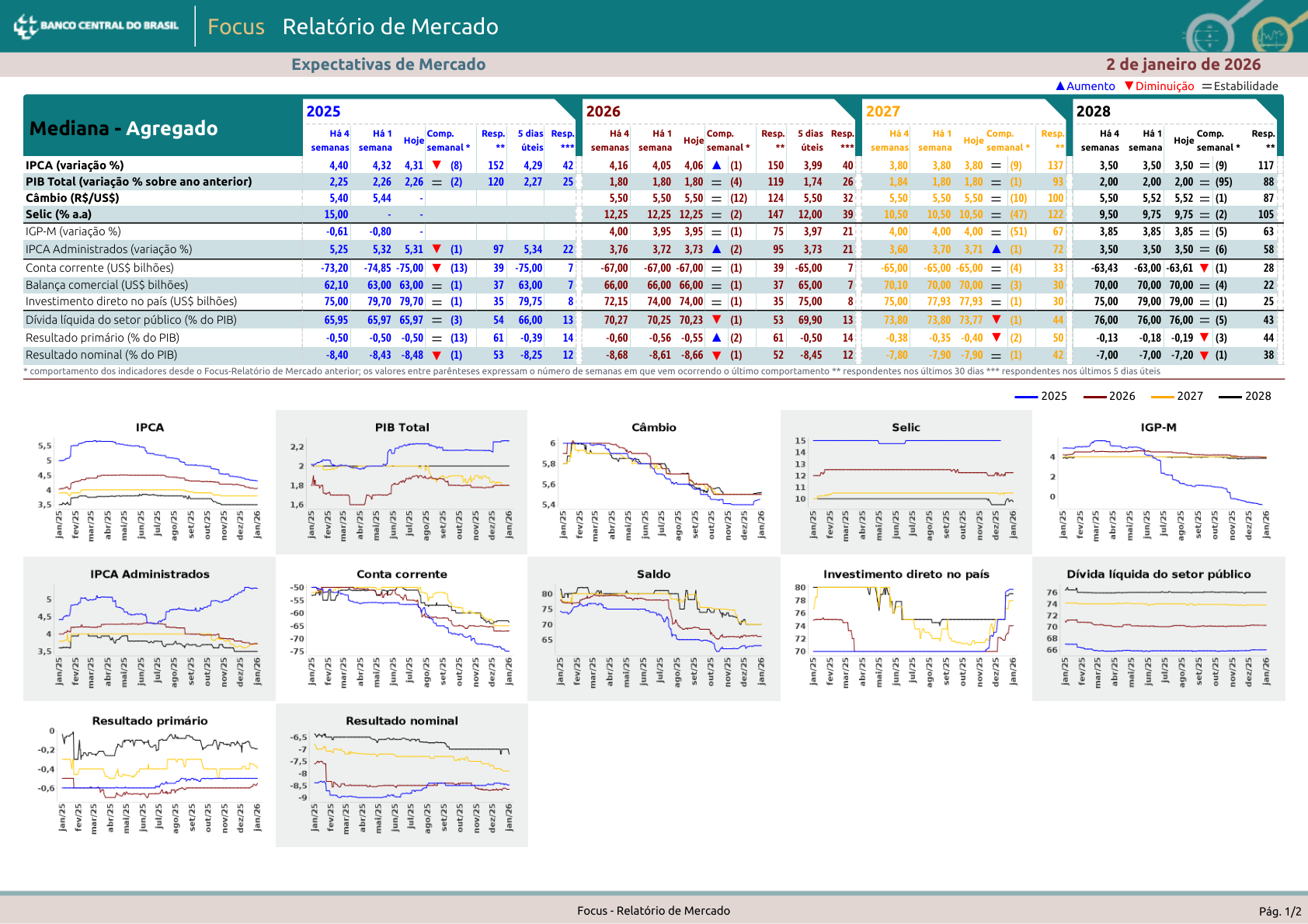Click the red Diminuição triangle in legend
Viewport: 1308px width, 924px height.
1129,86
